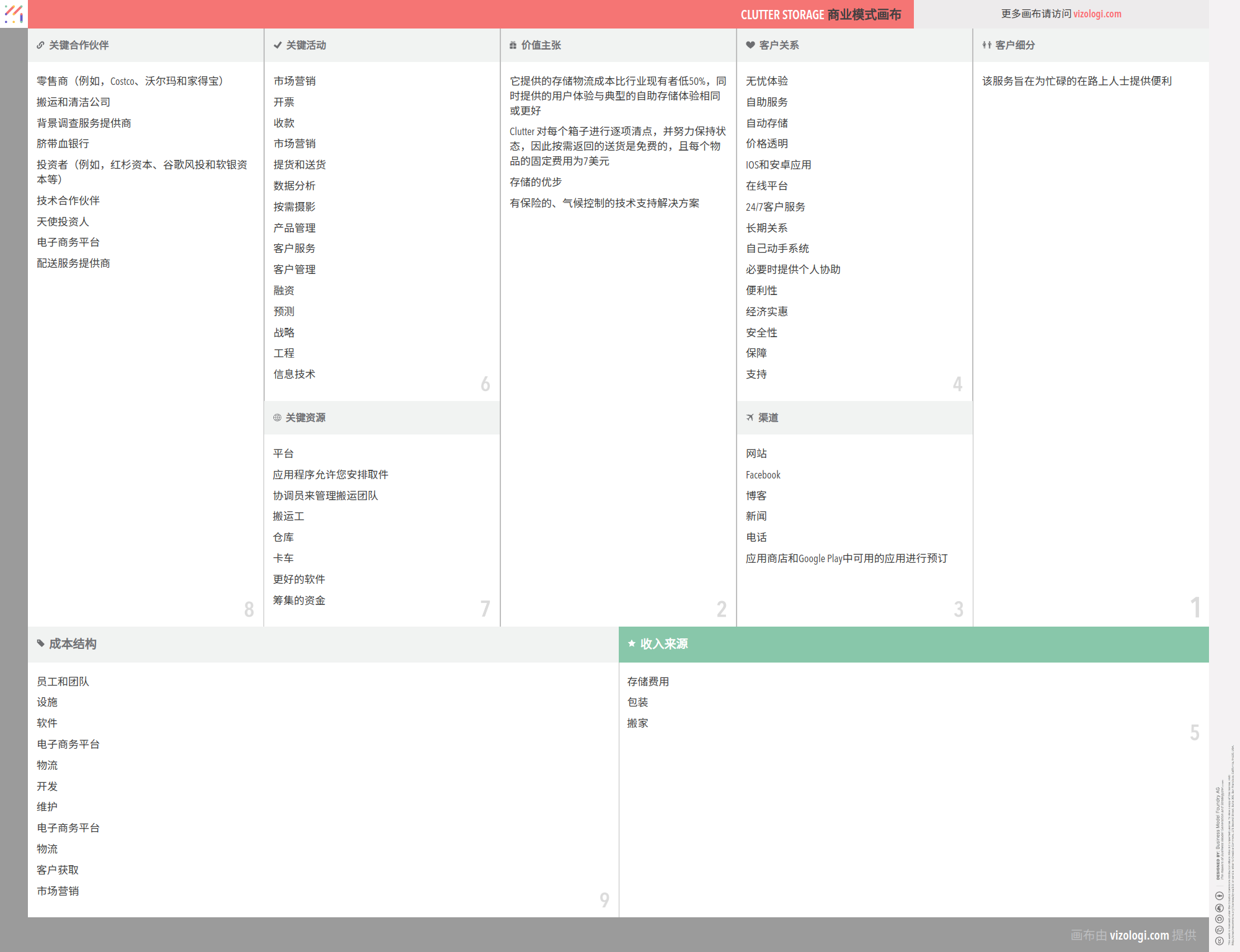The width and height of the screenshot is (1240, 952).
Task: Select 脐带血银行 partner entry
Action: click(63, 144)
